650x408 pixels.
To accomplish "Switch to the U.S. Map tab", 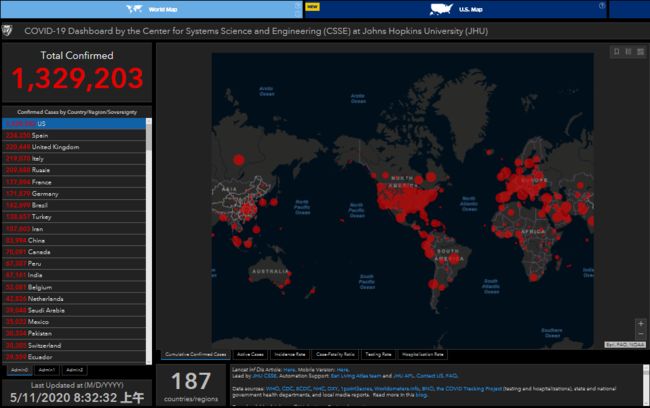I will pos(456,9).
